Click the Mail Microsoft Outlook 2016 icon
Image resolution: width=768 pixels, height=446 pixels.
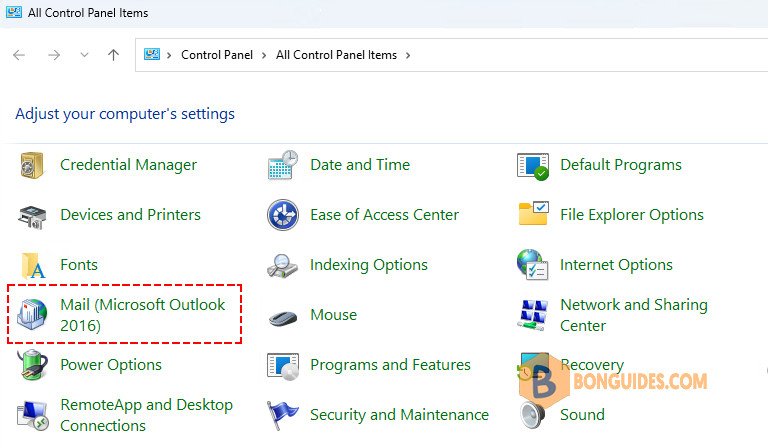pos(32,314)
